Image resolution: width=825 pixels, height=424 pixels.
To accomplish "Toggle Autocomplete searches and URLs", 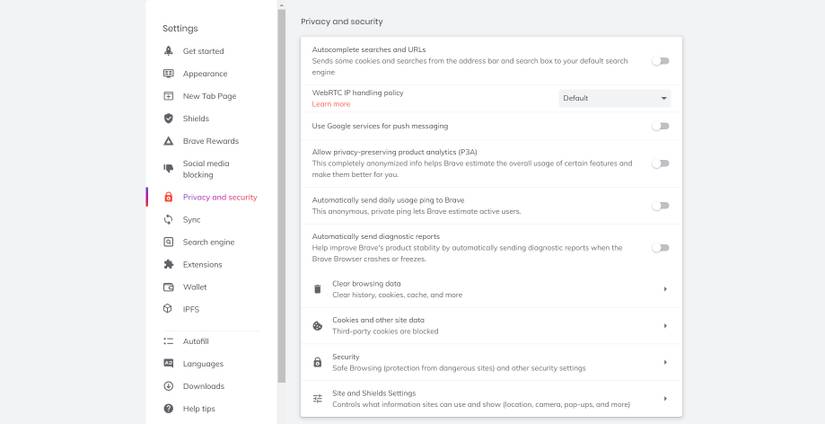I will click(660, 61).
